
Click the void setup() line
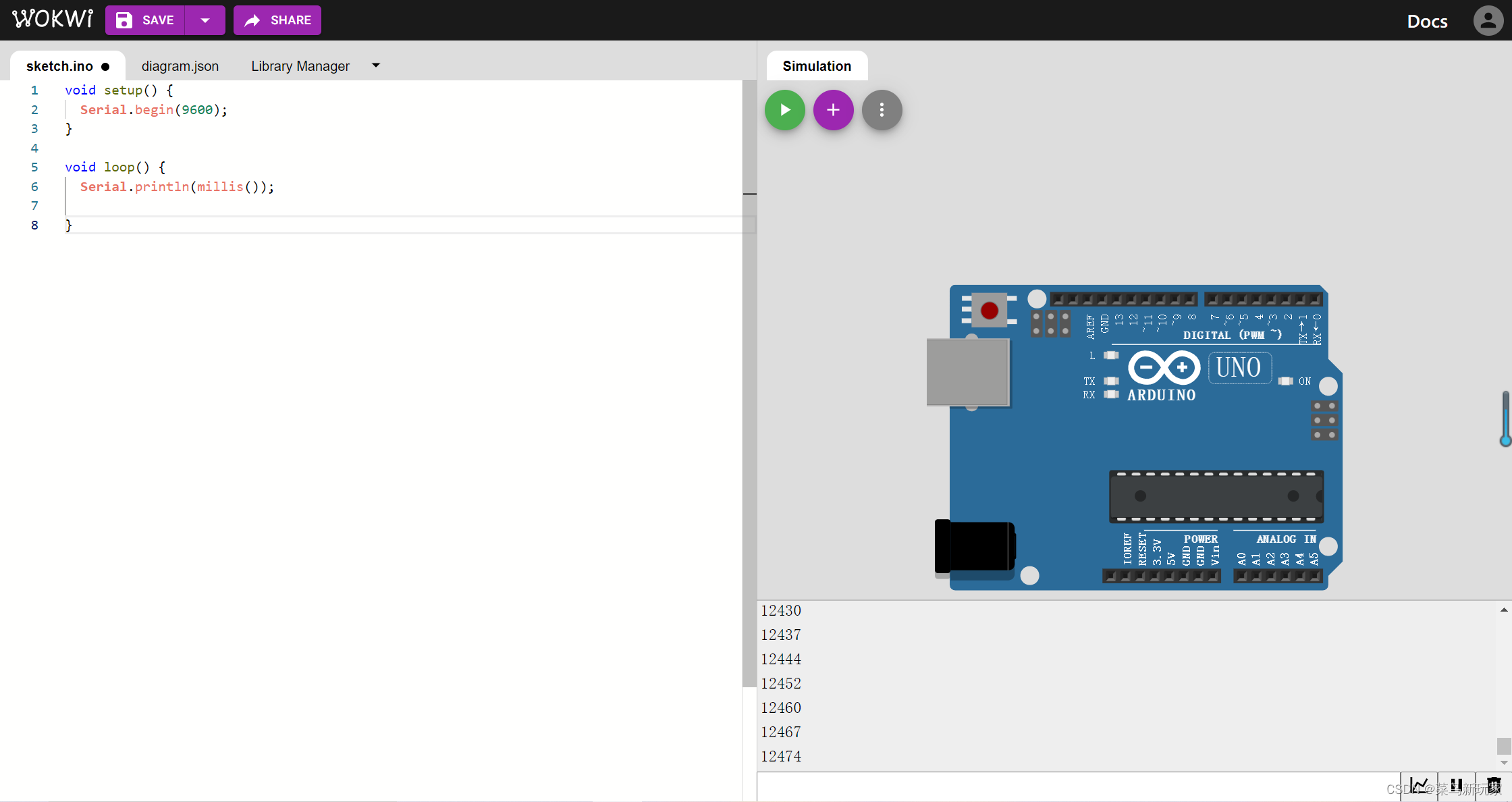click(119, 90)
